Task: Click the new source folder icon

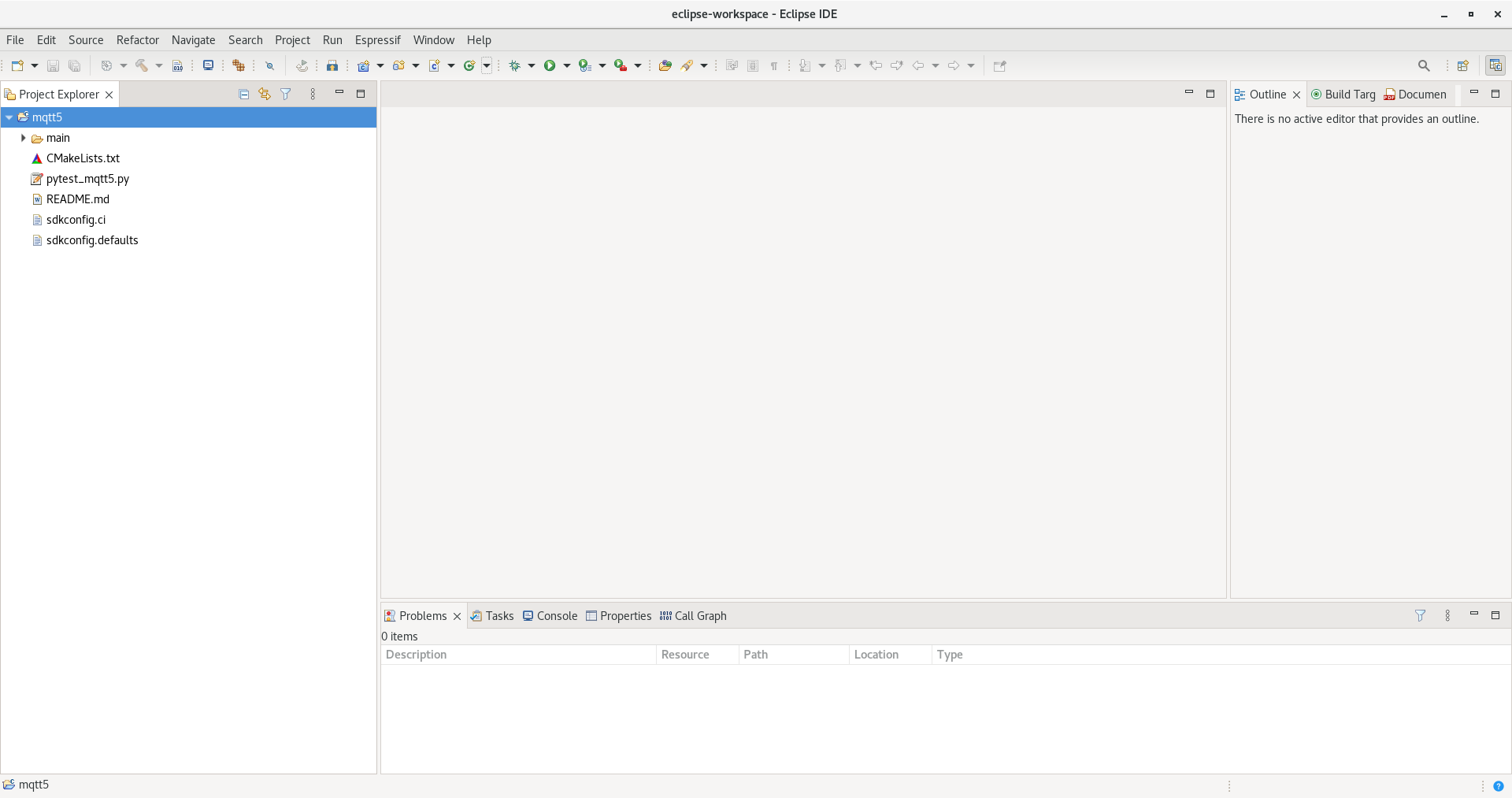Action: coord(398,66)
